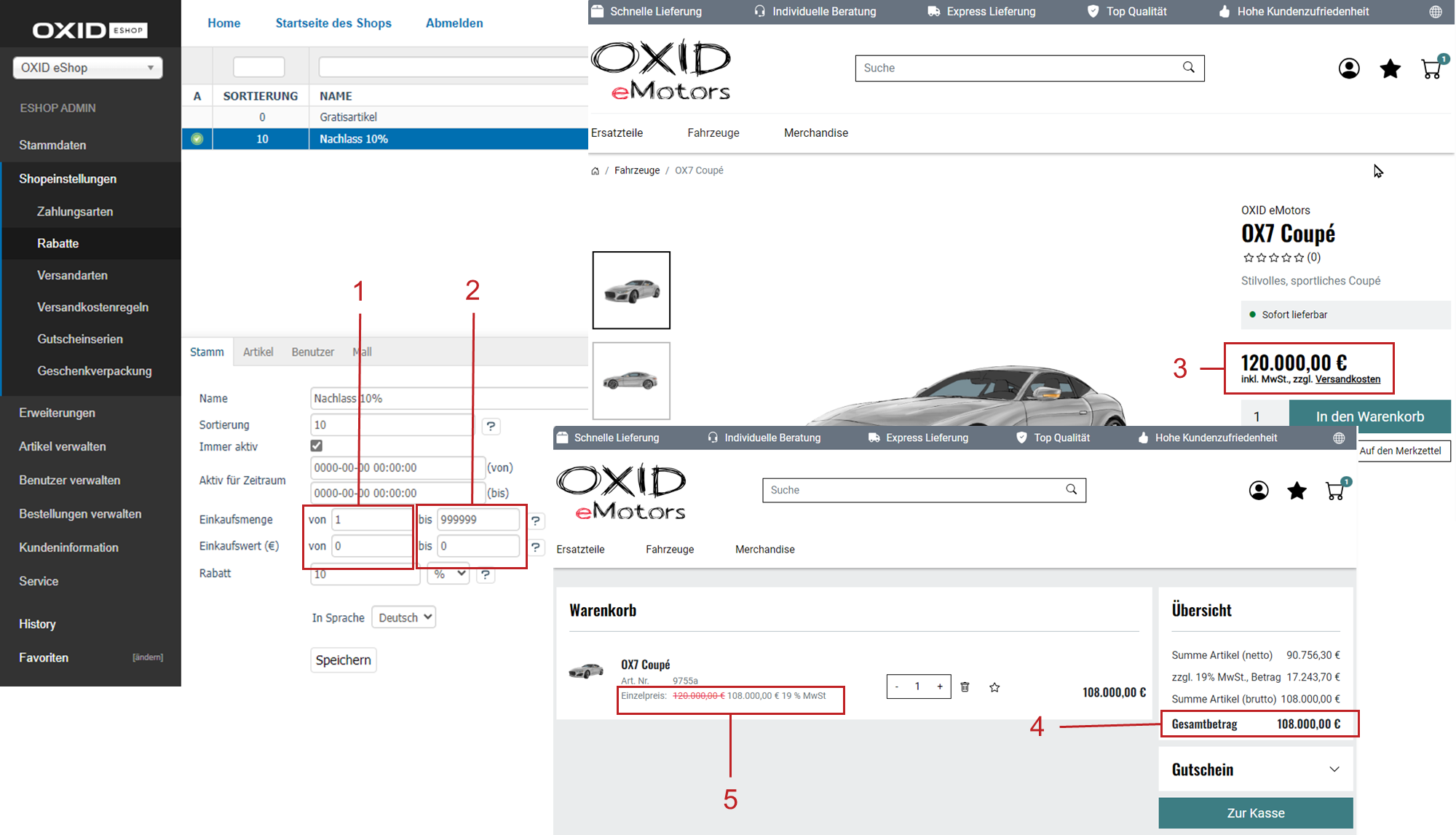The height and width of the screenshot is (835, 1456).
Task: Click green active status icon of Nachlass 10%
Action: tap(197, 139)
